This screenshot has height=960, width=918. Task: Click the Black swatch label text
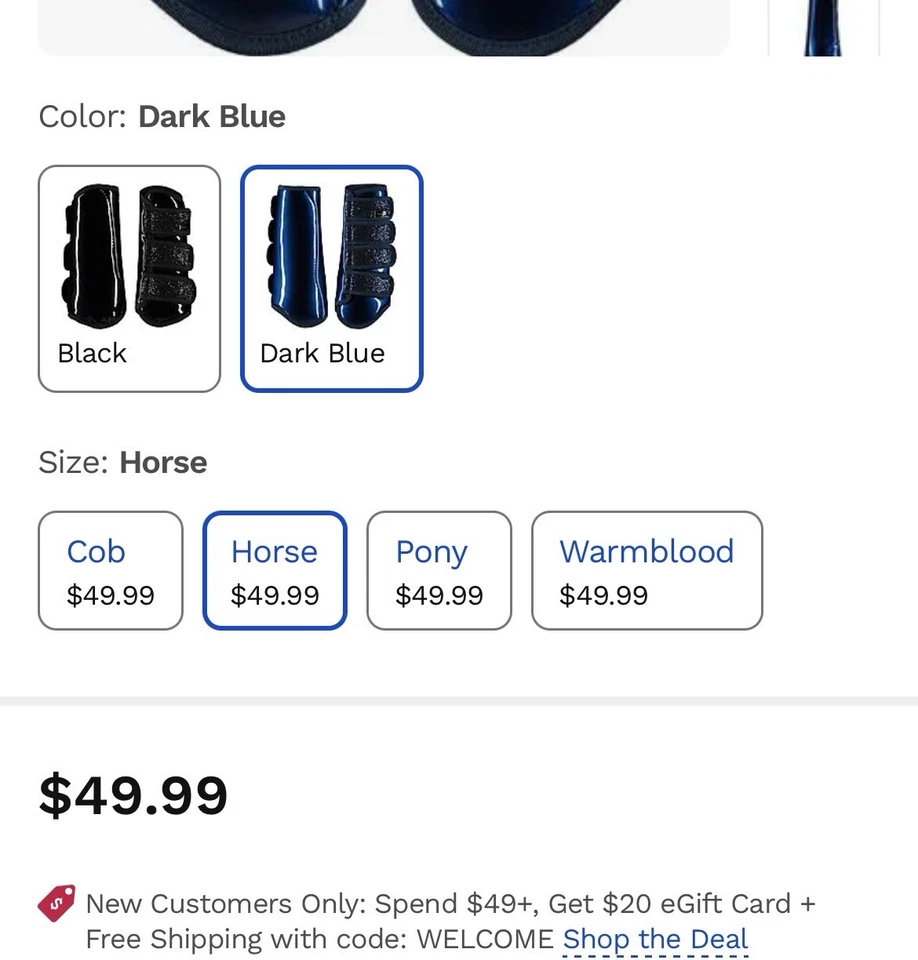[91, 353]
